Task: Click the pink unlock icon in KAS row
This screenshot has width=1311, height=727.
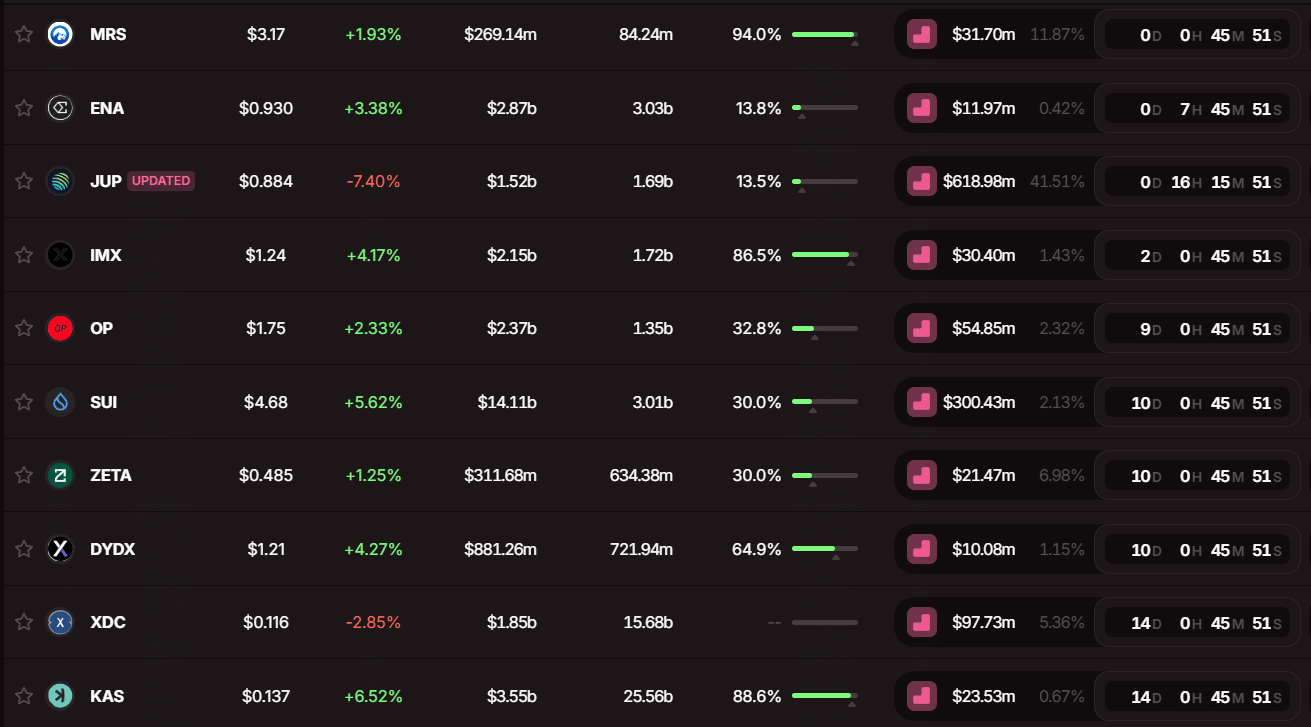Action: pos(921,696)
